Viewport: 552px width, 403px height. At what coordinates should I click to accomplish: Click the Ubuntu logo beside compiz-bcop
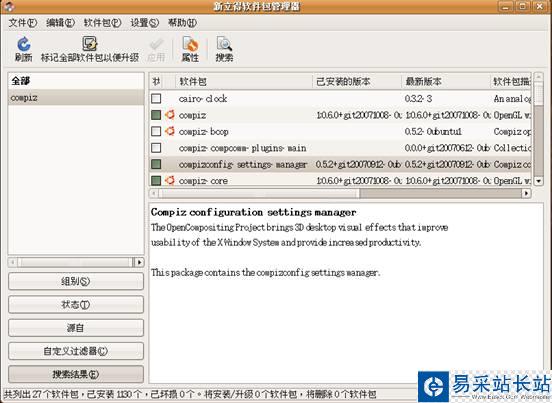click(x=170, y=131)
